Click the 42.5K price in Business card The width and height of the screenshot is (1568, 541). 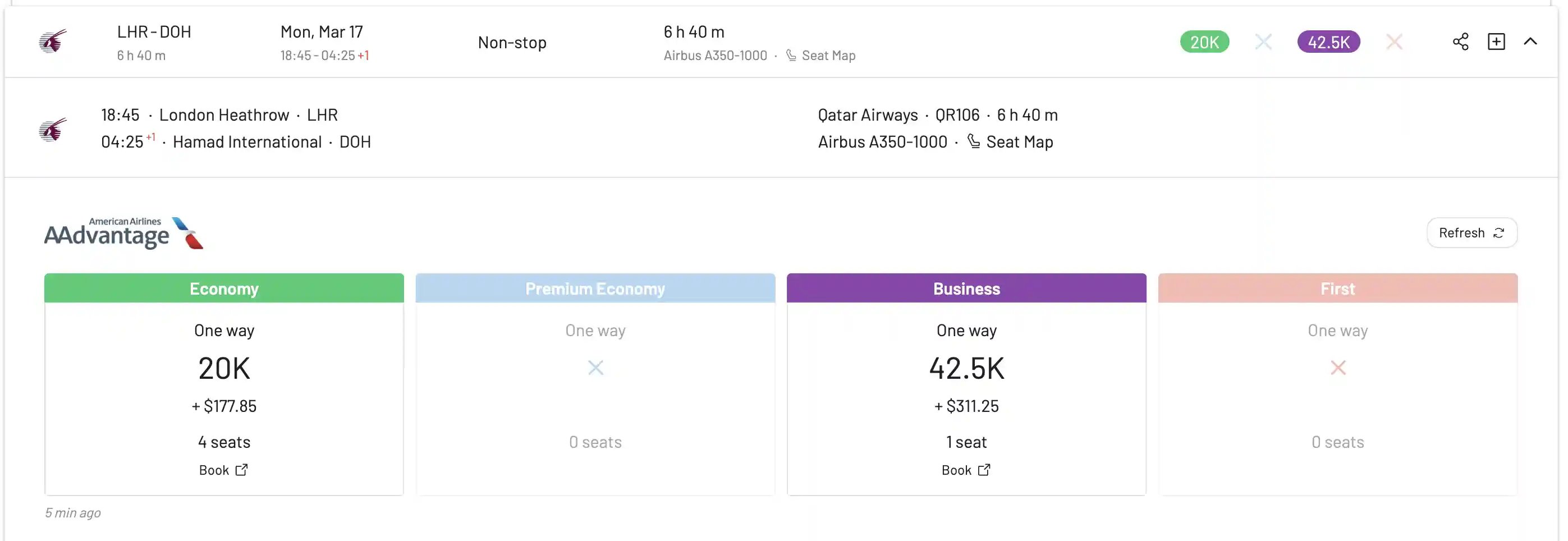966,368
